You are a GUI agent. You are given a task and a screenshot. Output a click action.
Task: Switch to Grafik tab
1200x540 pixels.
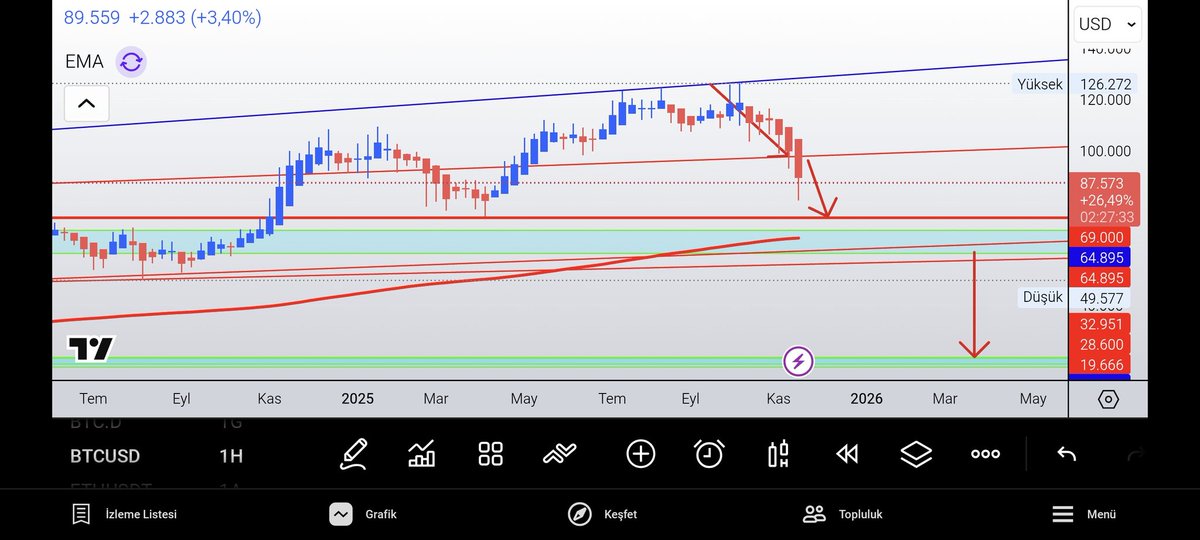click(x=363, y=514)
